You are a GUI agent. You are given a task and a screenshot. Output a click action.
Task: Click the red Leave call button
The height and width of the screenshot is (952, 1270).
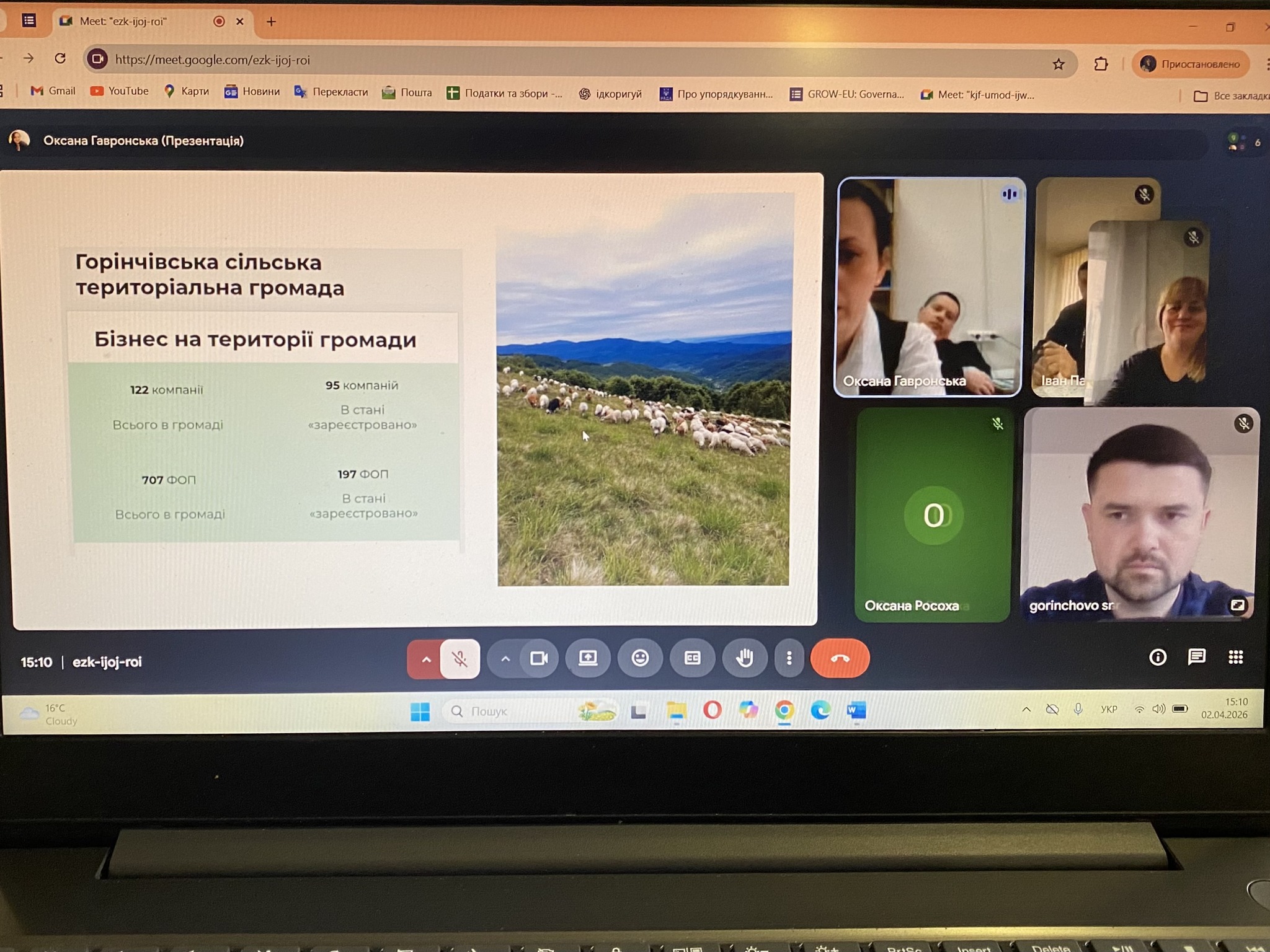840,658
